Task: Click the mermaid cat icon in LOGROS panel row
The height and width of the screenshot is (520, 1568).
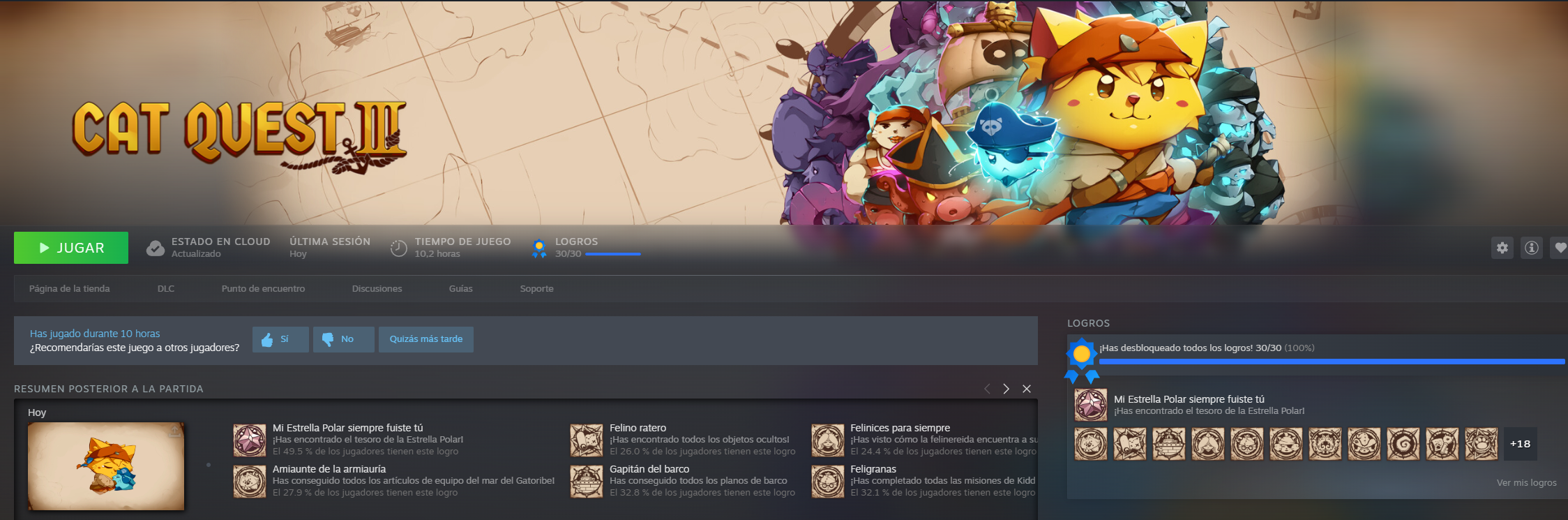Action: [x=1208, y=444]
